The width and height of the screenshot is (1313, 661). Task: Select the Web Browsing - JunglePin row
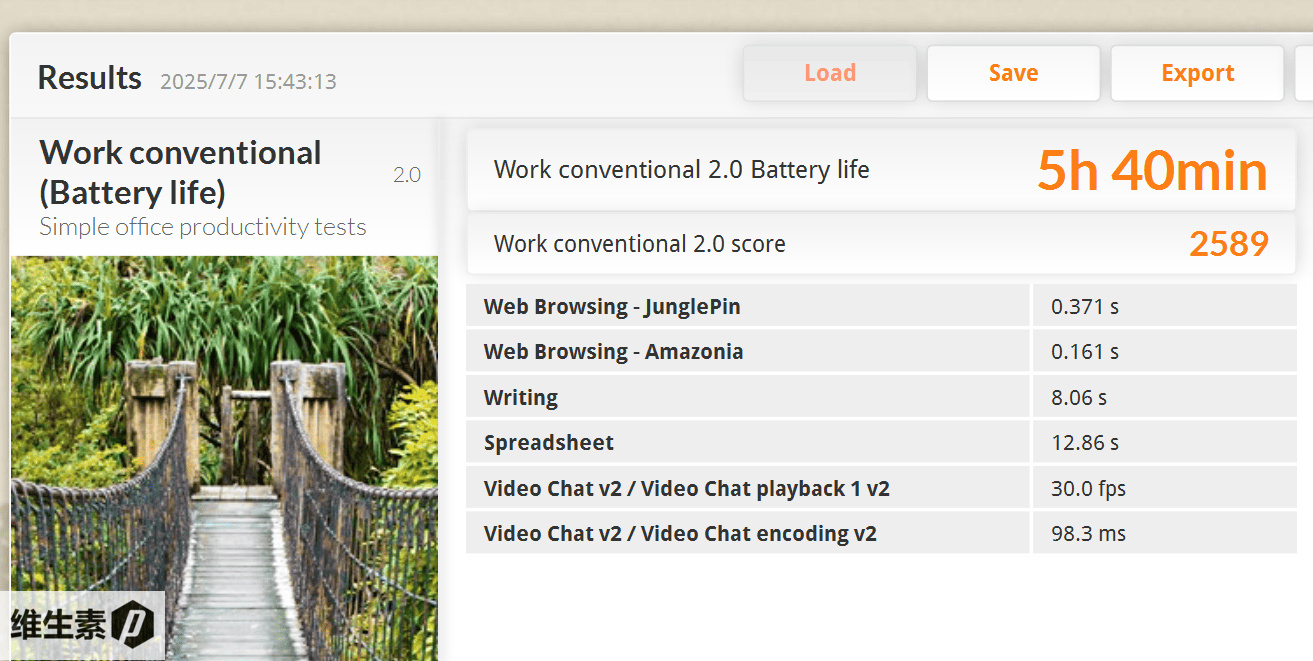click(881, 306)
